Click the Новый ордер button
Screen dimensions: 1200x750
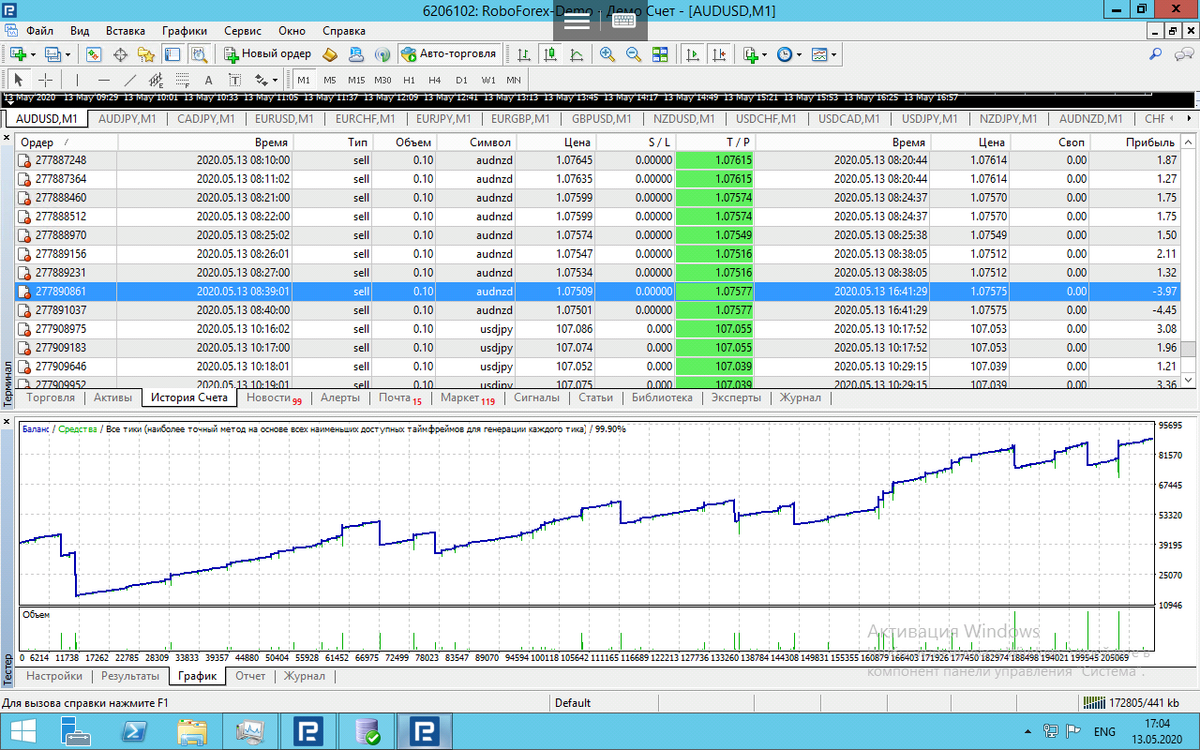[267, 54]
